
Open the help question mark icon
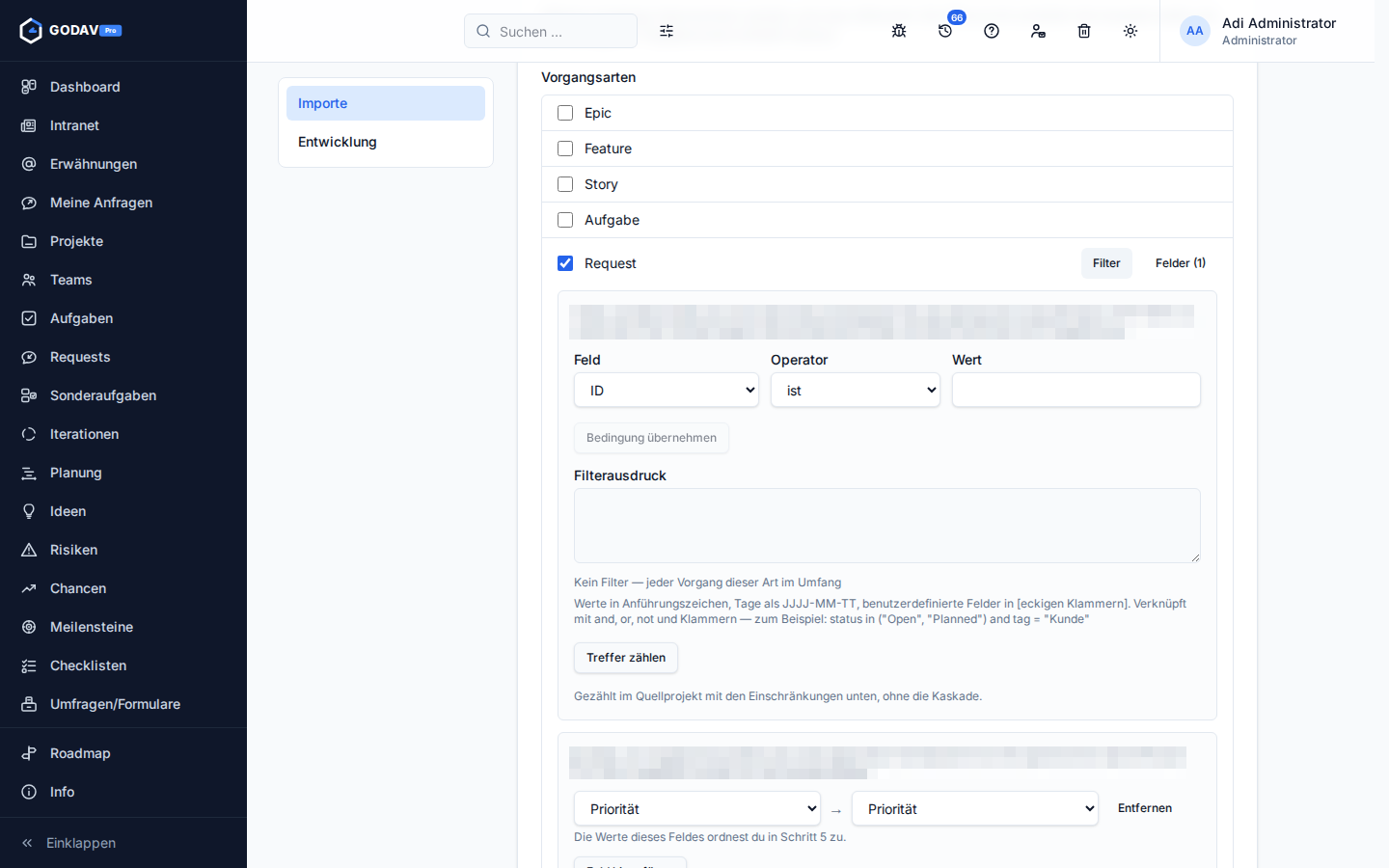[x=992, y=31]
